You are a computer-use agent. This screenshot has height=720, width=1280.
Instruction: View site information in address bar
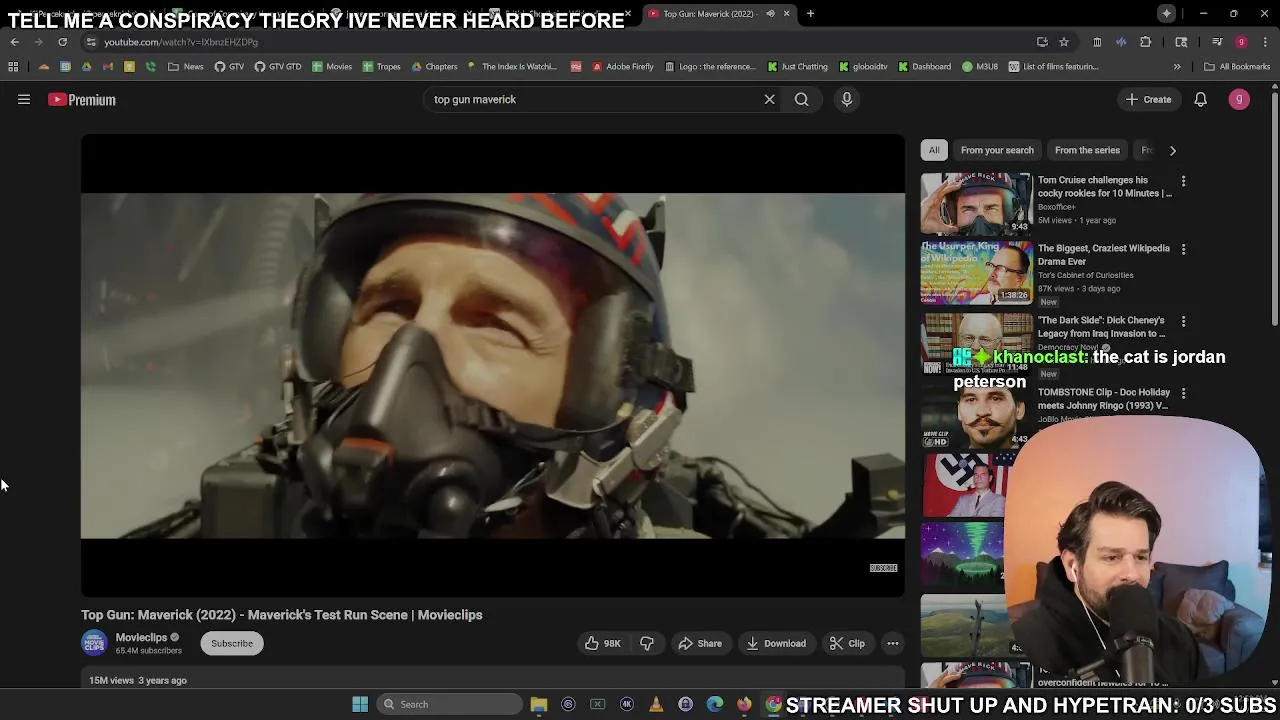[91, 42]
